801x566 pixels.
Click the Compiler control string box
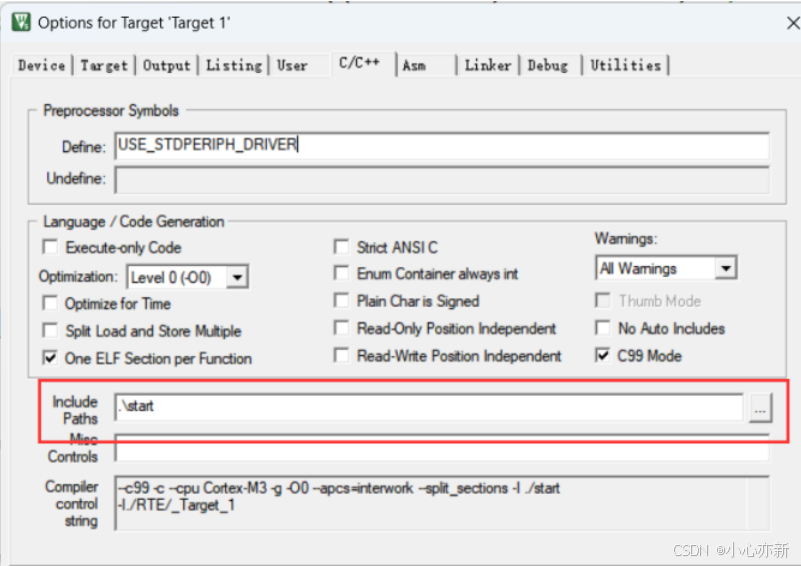click(442, 503)
